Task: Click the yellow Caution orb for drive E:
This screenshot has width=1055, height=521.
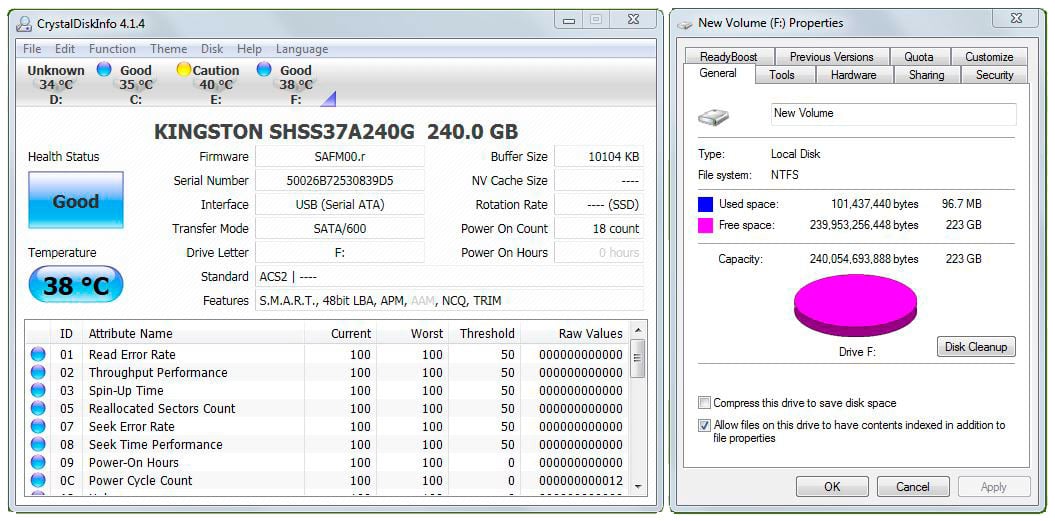Action: tap(183, 69)
